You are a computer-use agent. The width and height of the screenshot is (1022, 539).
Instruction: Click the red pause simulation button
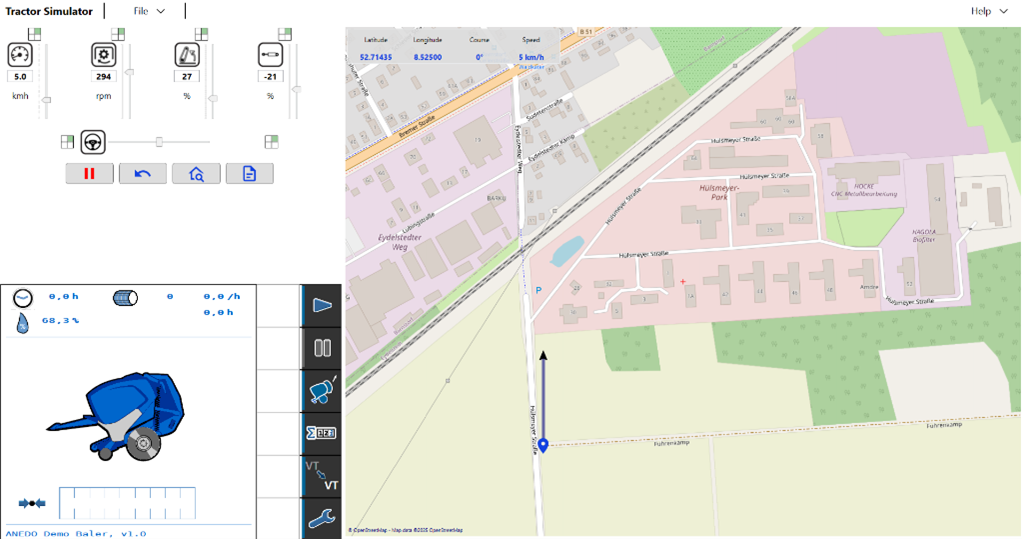pyautogui.click(x=90, y=174)
